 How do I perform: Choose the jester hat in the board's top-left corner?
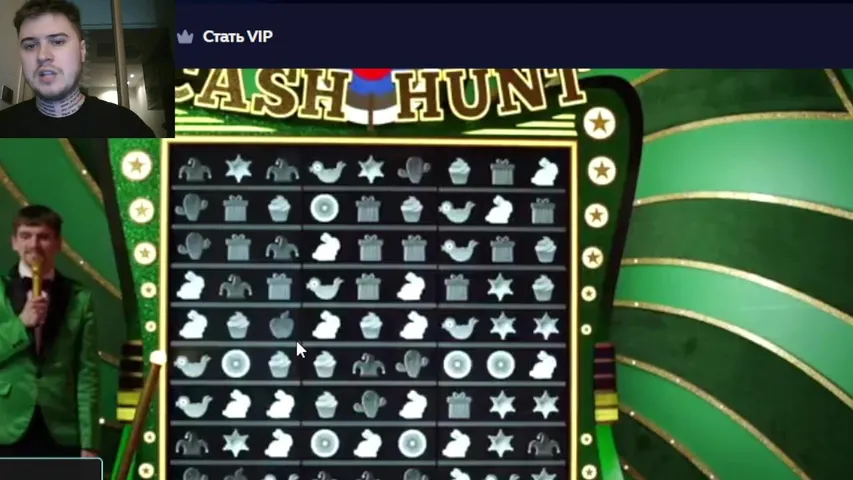(x=195, y=170)
